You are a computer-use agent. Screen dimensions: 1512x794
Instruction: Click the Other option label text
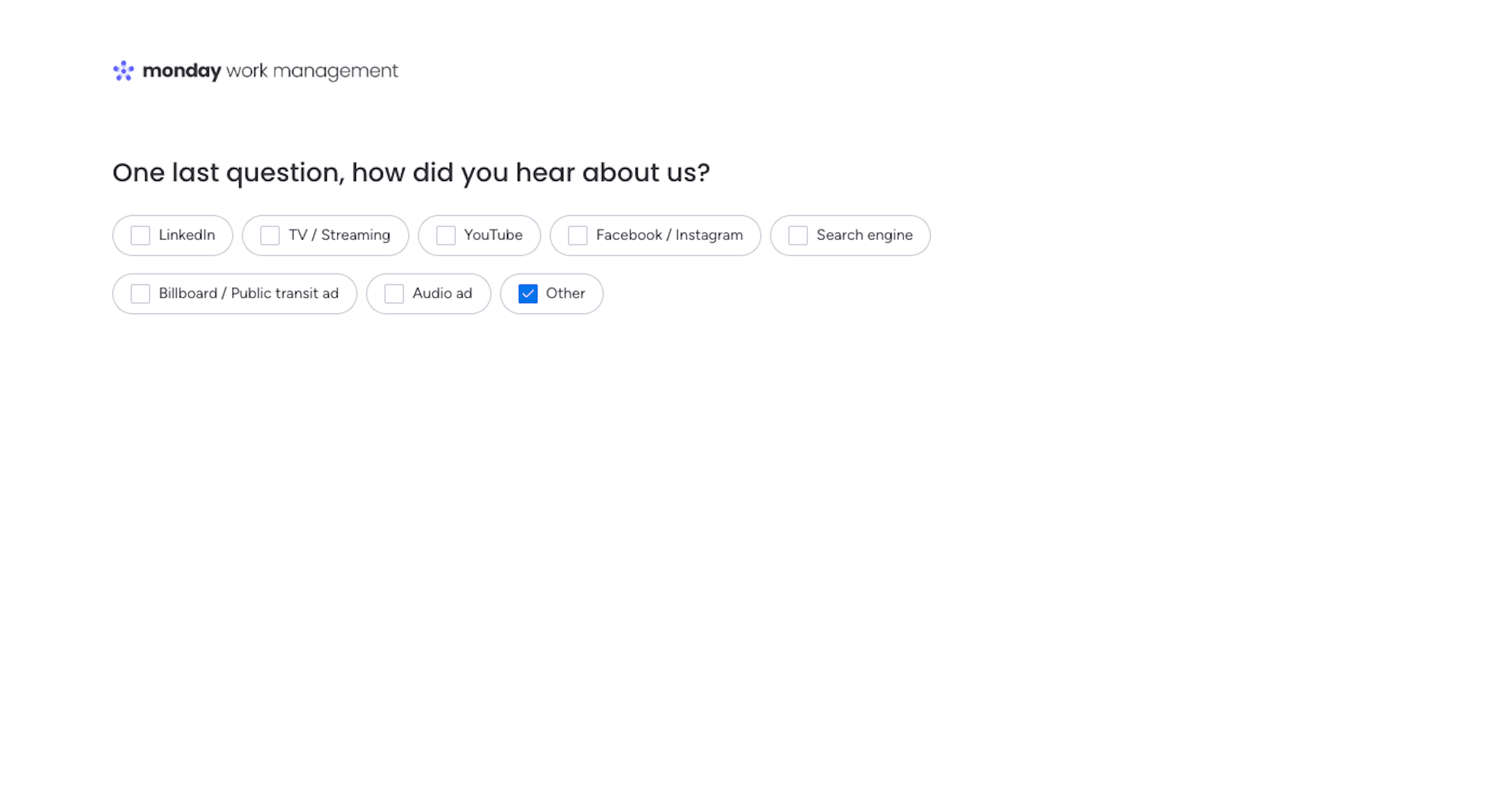click(x=565, y=293)
